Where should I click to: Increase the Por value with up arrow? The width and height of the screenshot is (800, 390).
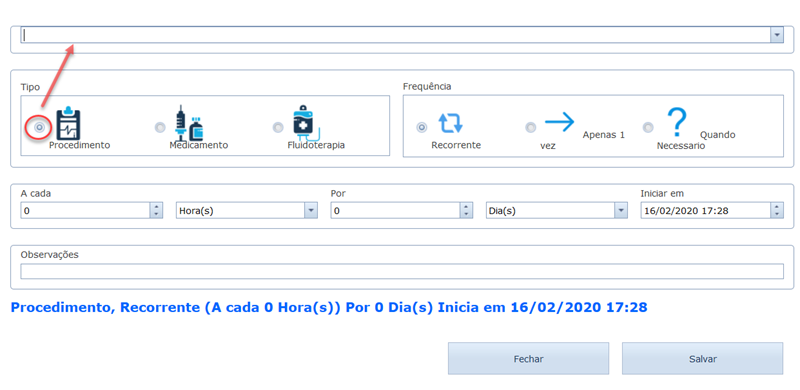466,207
